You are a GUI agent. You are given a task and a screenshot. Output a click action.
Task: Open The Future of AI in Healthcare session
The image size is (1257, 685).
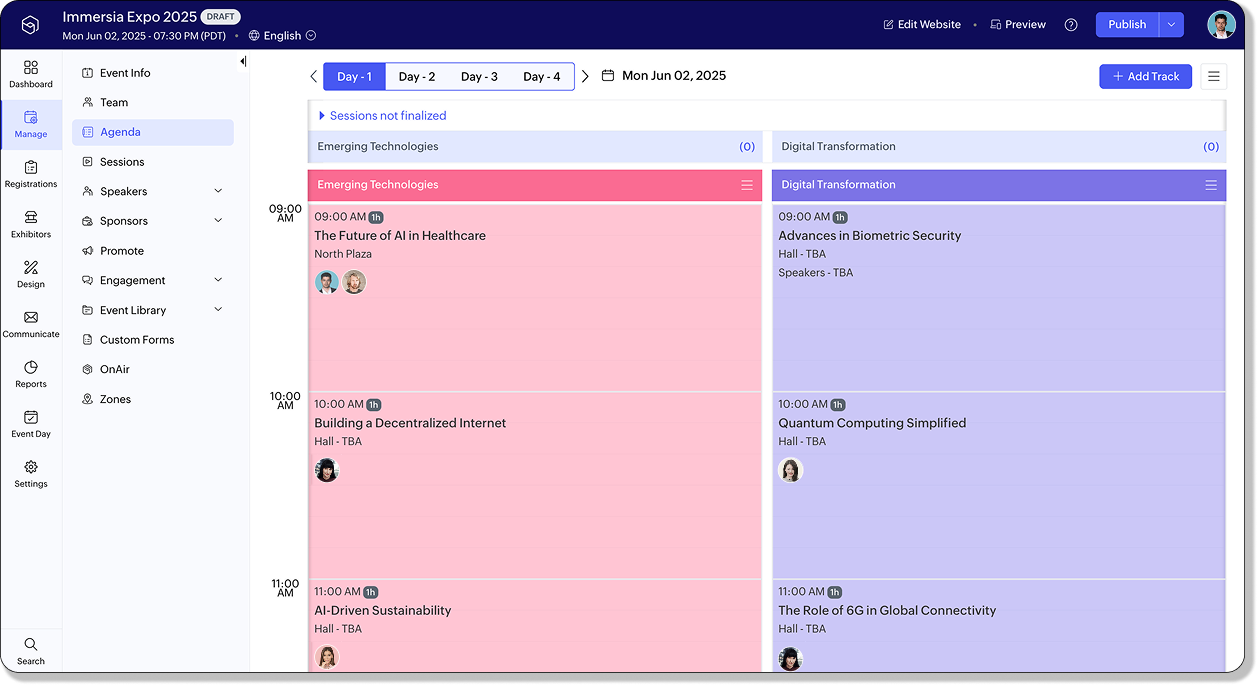400,236
